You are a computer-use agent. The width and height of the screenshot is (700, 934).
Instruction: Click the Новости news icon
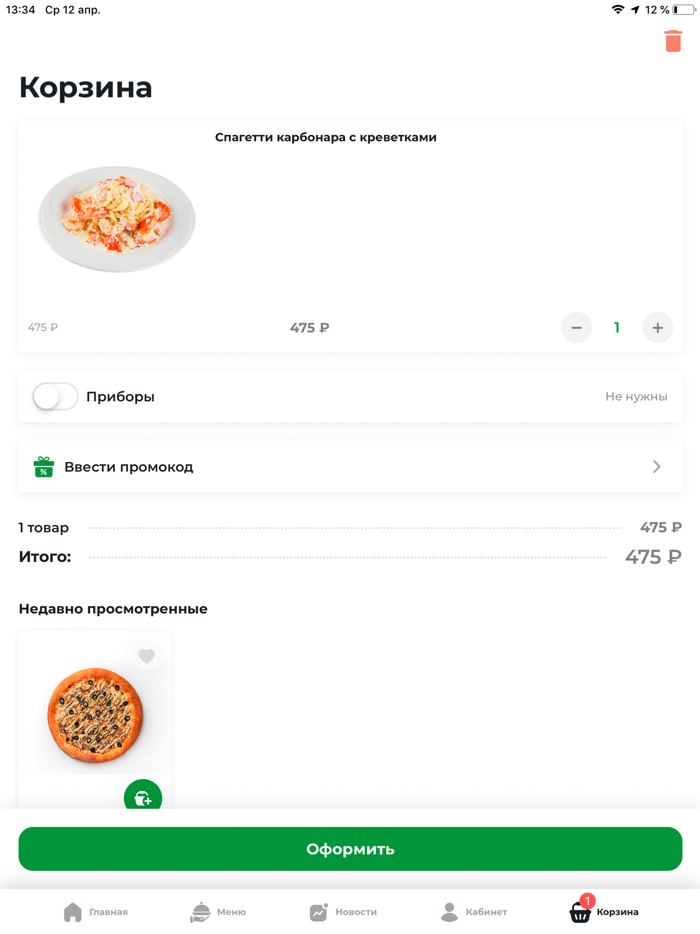coord(318,911)
